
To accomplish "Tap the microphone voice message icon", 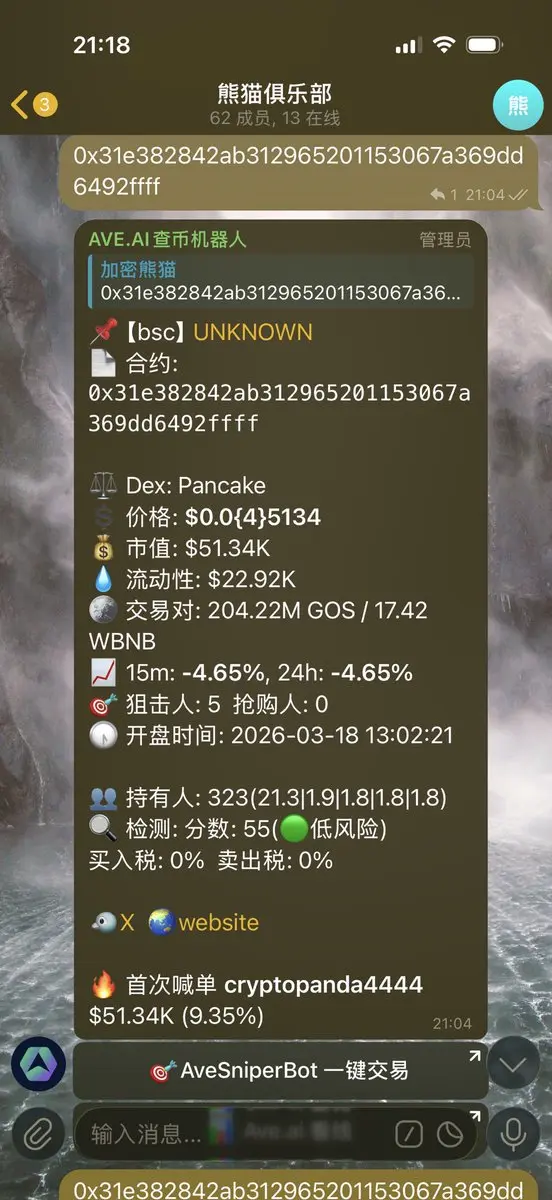I will pos(515,1134).
